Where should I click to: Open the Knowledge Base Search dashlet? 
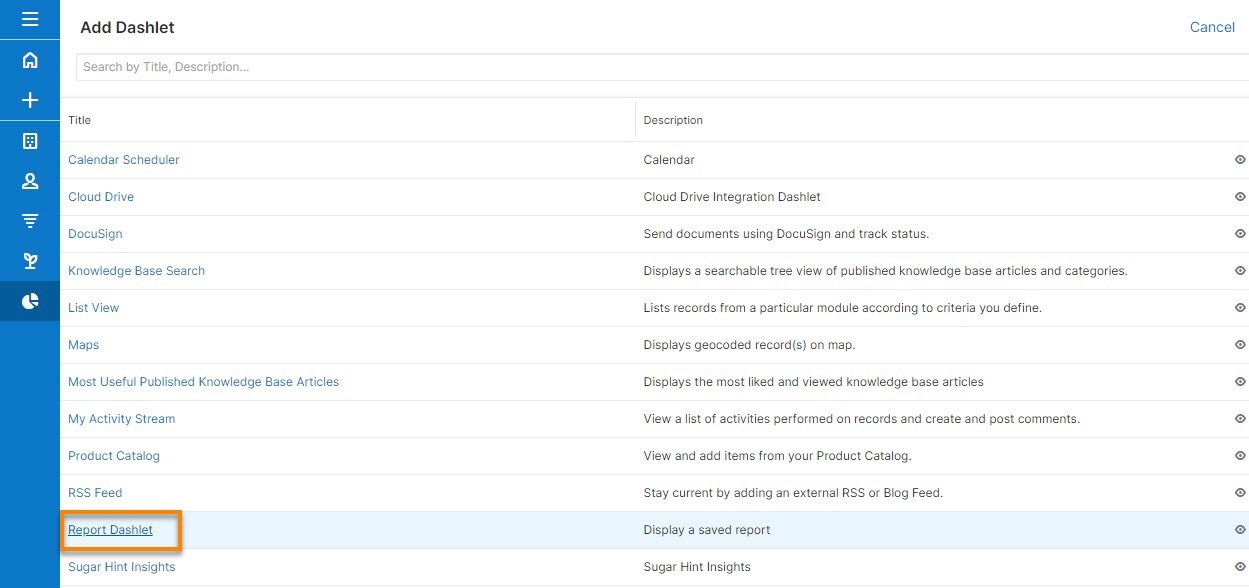[x=136, y=271]
